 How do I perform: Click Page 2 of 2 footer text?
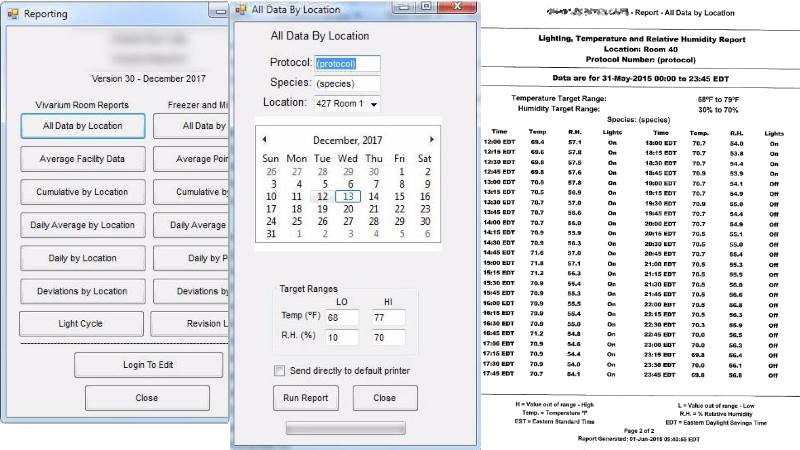tap(639, 431)
